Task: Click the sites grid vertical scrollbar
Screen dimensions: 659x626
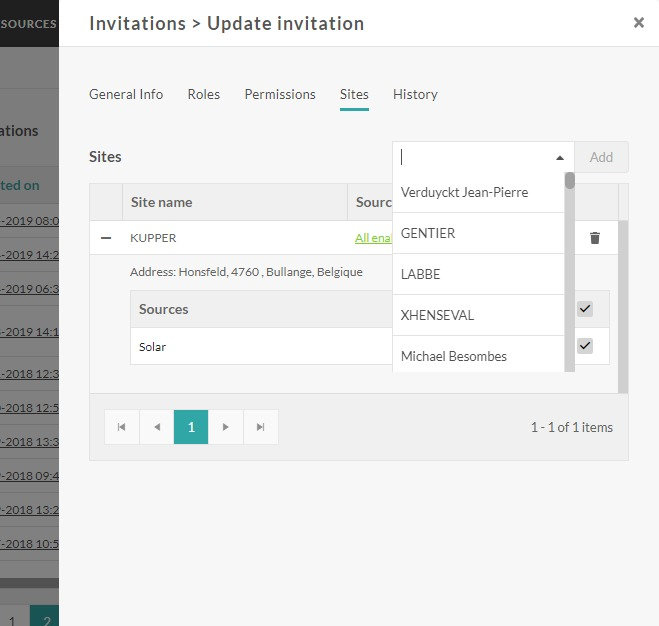Action: [x=623, y=307]
